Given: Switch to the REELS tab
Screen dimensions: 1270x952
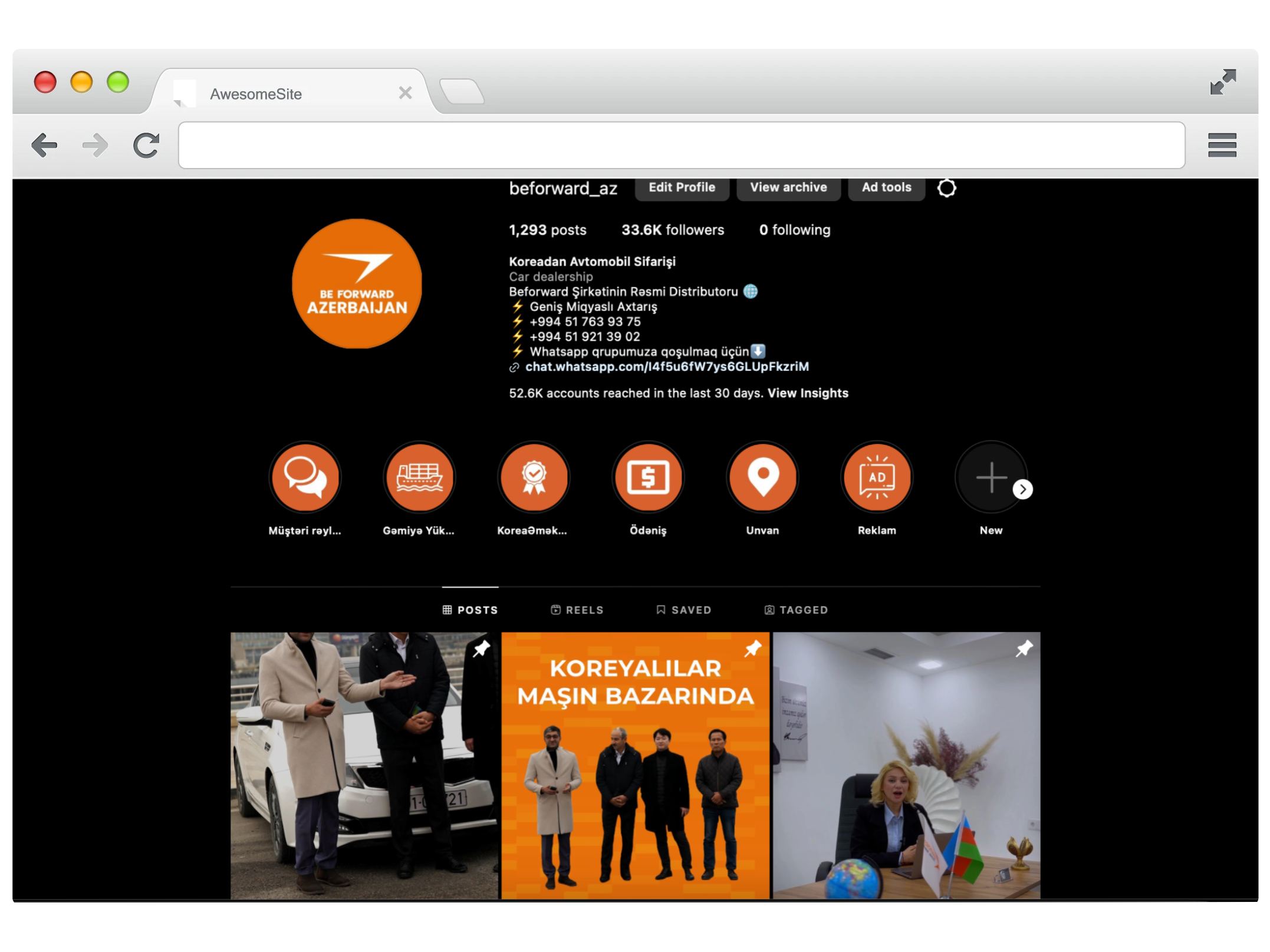Looking at the screenshot, I should coord(578,609).
